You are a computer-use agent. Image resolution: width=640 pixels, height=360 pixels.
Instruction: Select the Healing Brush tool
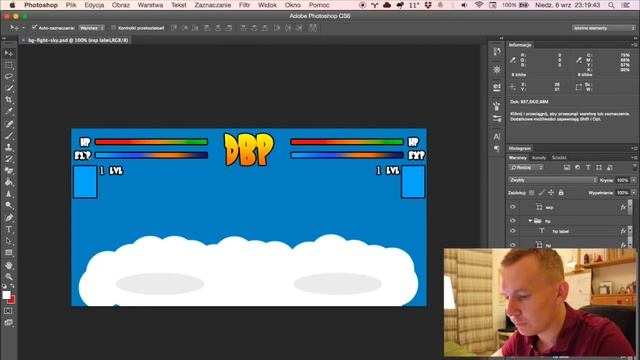(9, 124)
